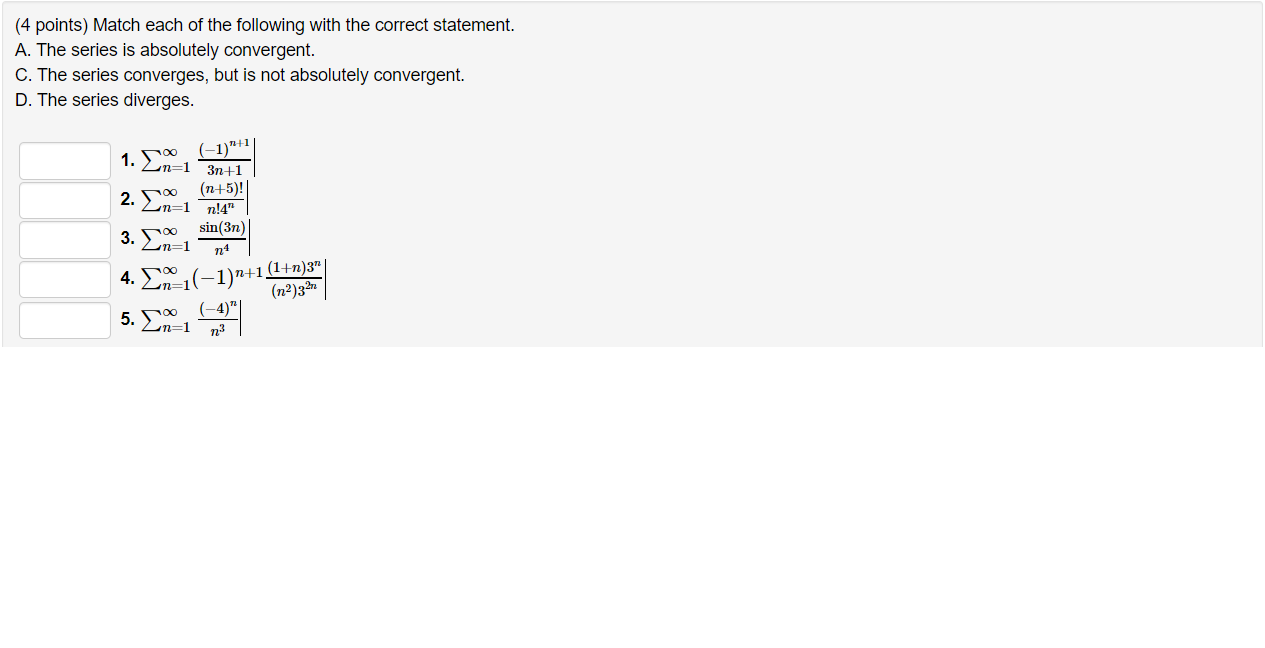Select statement D about divergence
The height and width of the screenshot is (648, 1265).
(x=103, y=99)
